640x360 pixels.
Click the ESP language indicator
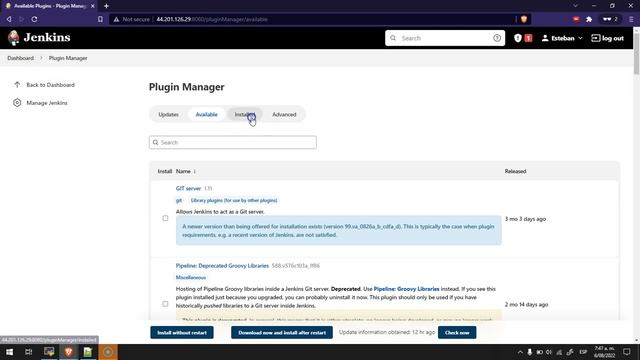coord(583,352)
